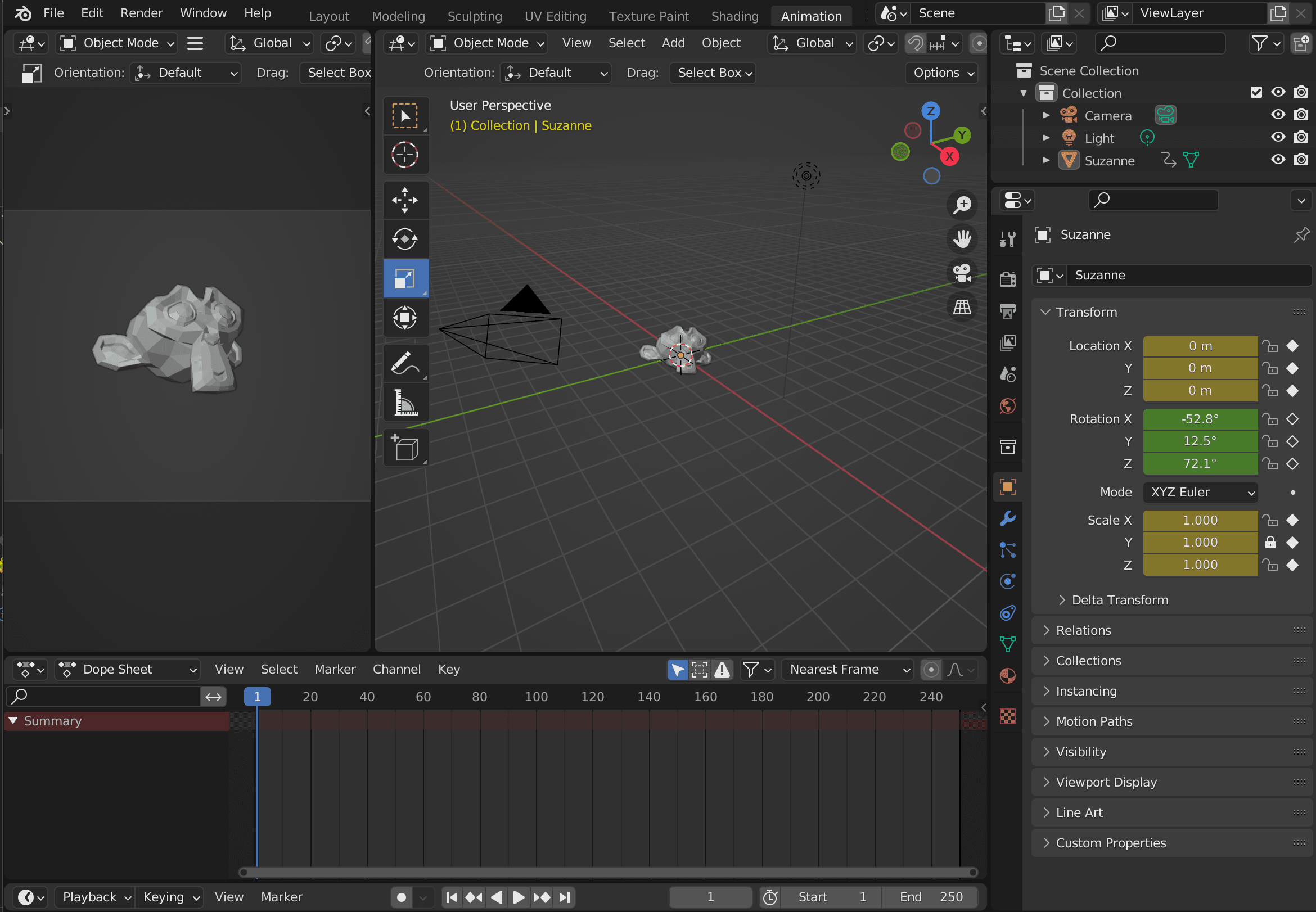Open the Dope Sheet mode dropdown
This screenshot has width=1316, height=912.
coord(128,670)
